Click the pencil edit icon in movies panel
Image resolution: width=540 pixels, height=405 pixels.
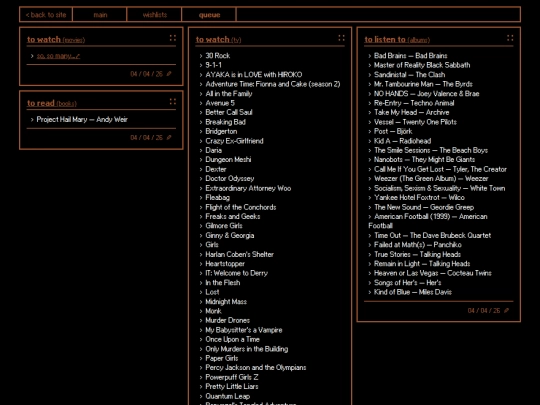[169, 74]
